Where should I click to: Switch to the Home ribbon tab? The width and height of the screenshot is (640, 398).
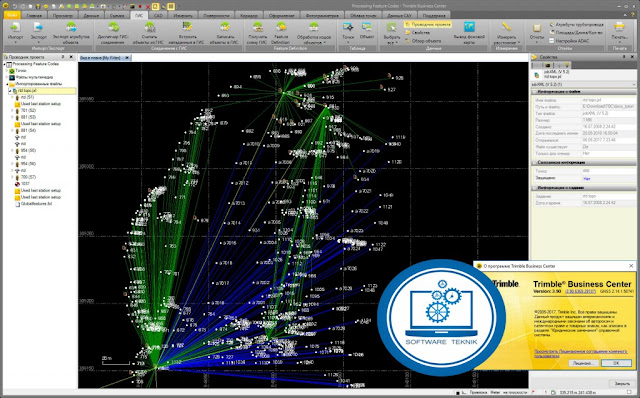[x=34, y=16]
